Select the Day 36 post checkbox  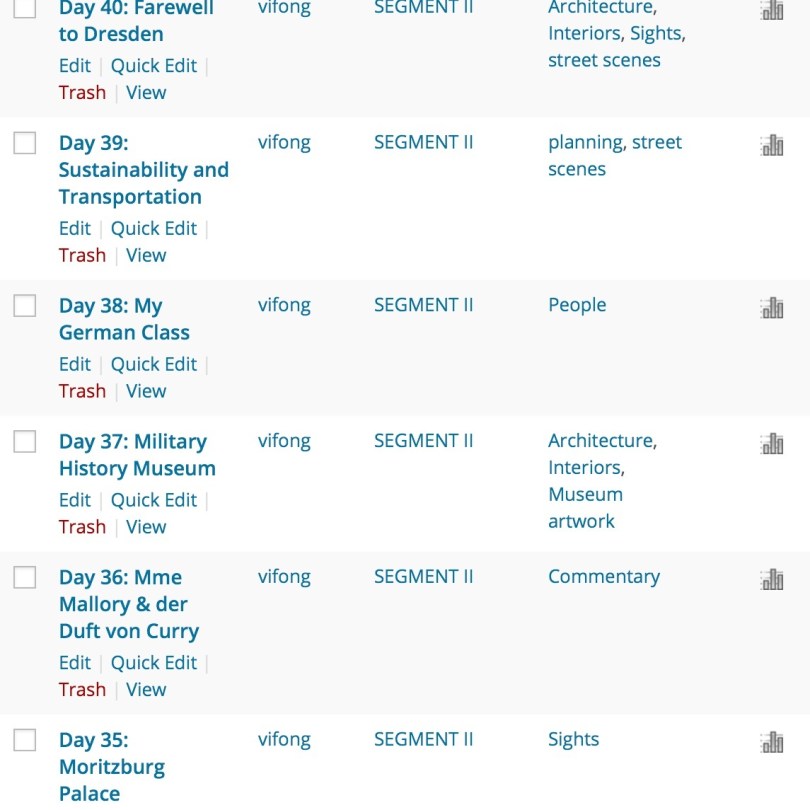pyautogui.click(x=25, y=578)
